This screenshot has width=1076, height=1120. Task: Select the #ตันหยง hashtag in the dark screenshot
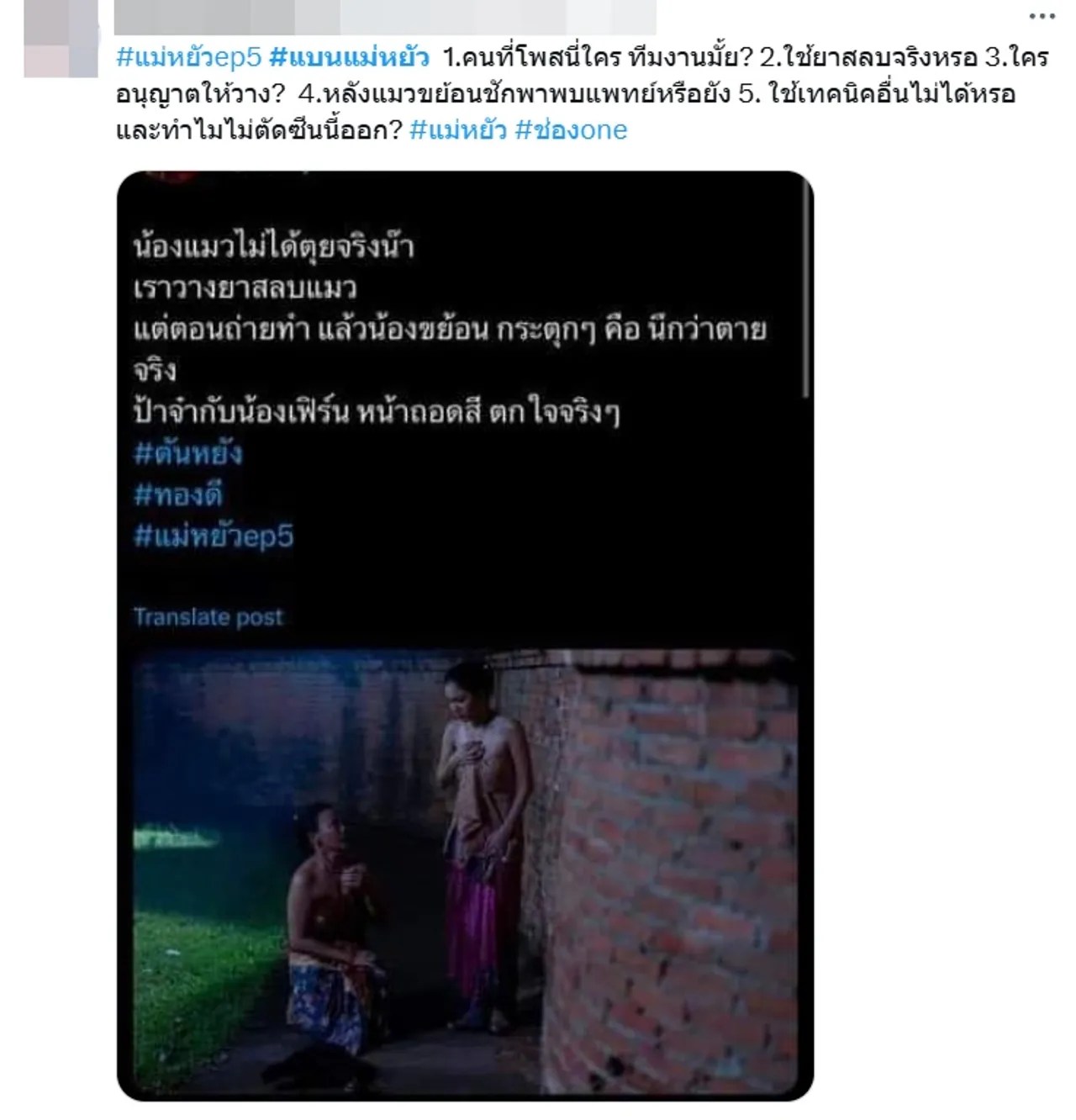[x=188, y=453]
